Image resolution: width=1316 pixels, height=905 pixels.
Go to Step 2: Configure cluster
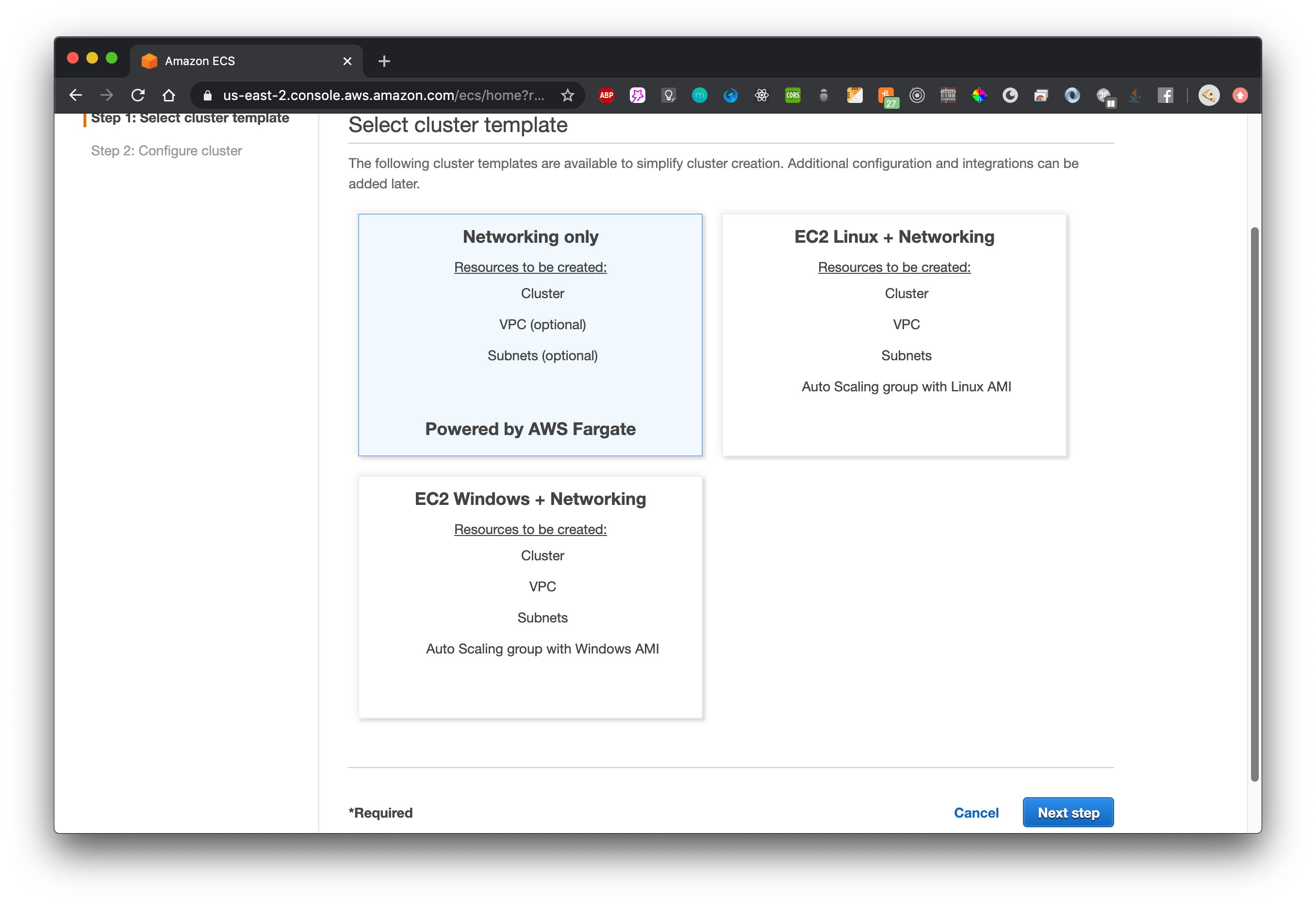166,151
